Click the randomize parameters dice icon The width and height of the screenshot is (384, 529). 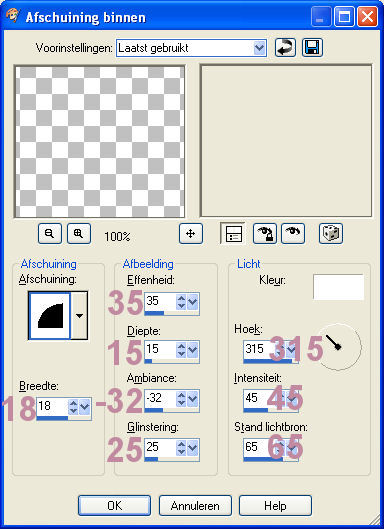pyautogui.click(x=331, y=233)
